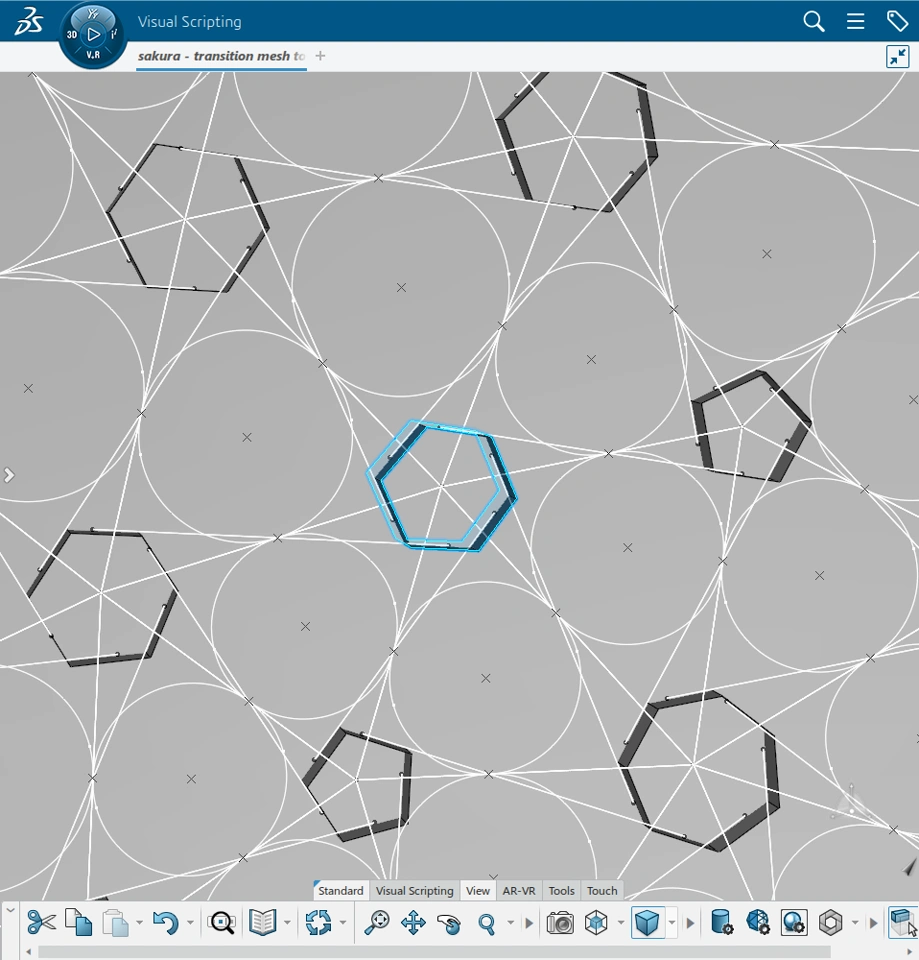The height and width of the screenshot is (960, 919).
Task: Select the sakura - transition mesh tab
Action: (221, 56)
